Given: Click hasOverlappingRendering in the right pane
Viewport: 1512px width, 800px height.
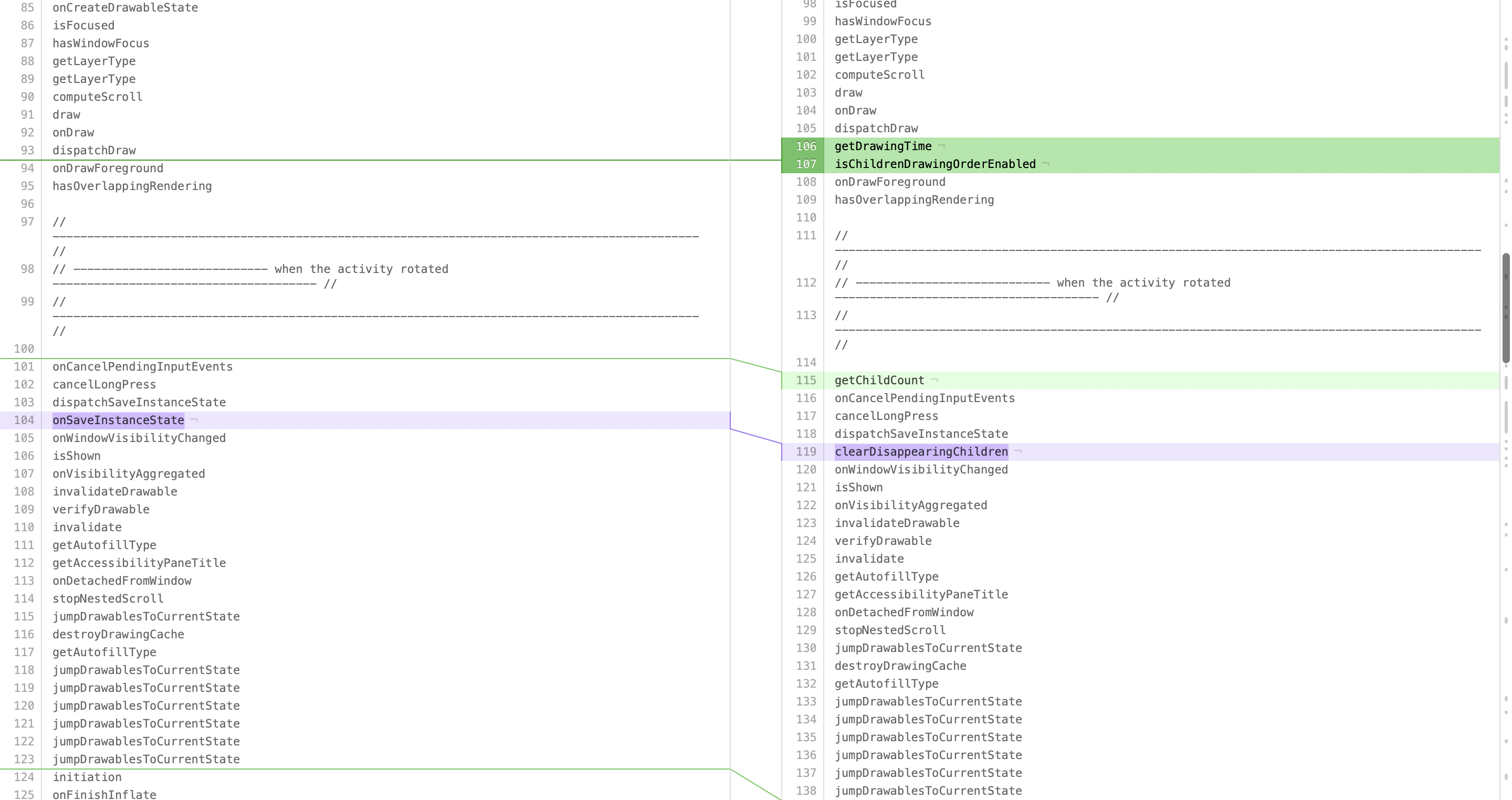Looking at the screenshot, I should pos(914,200).
